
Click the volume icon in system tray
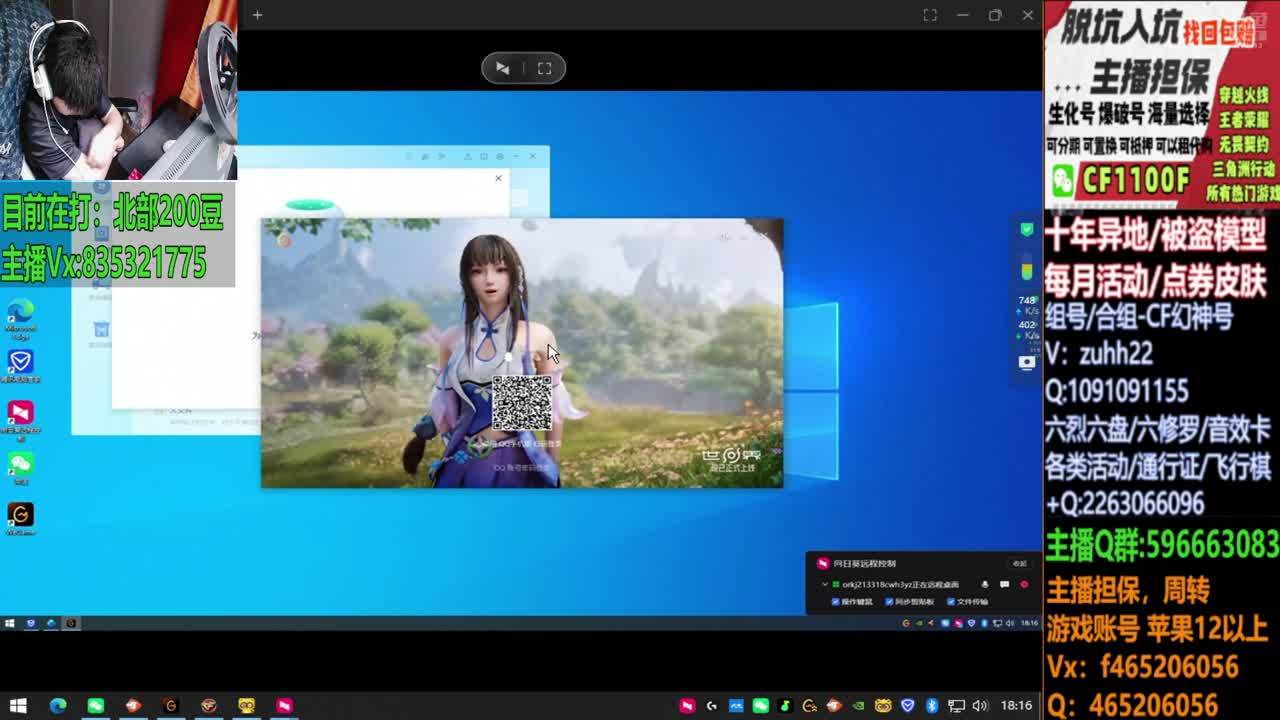(979, 705)
